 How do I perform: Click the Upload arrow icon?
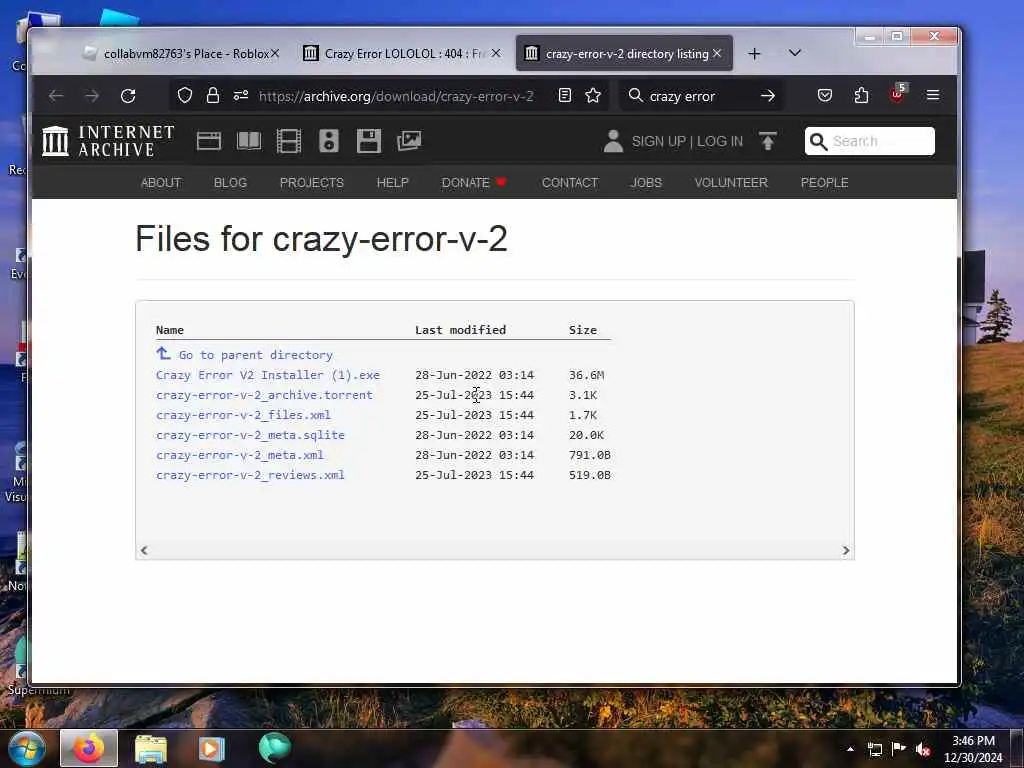pyautogui.click(x=768, y=140)
